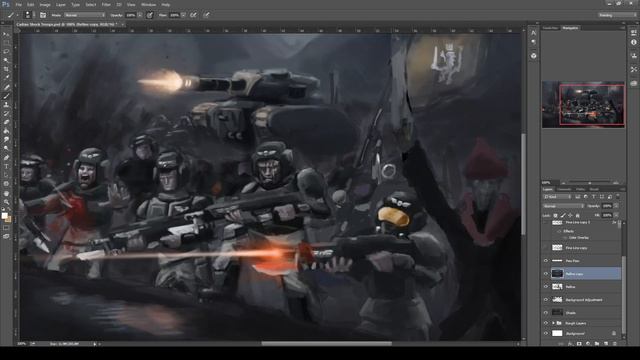Select the Eyedropper tool

coord(6,78)
